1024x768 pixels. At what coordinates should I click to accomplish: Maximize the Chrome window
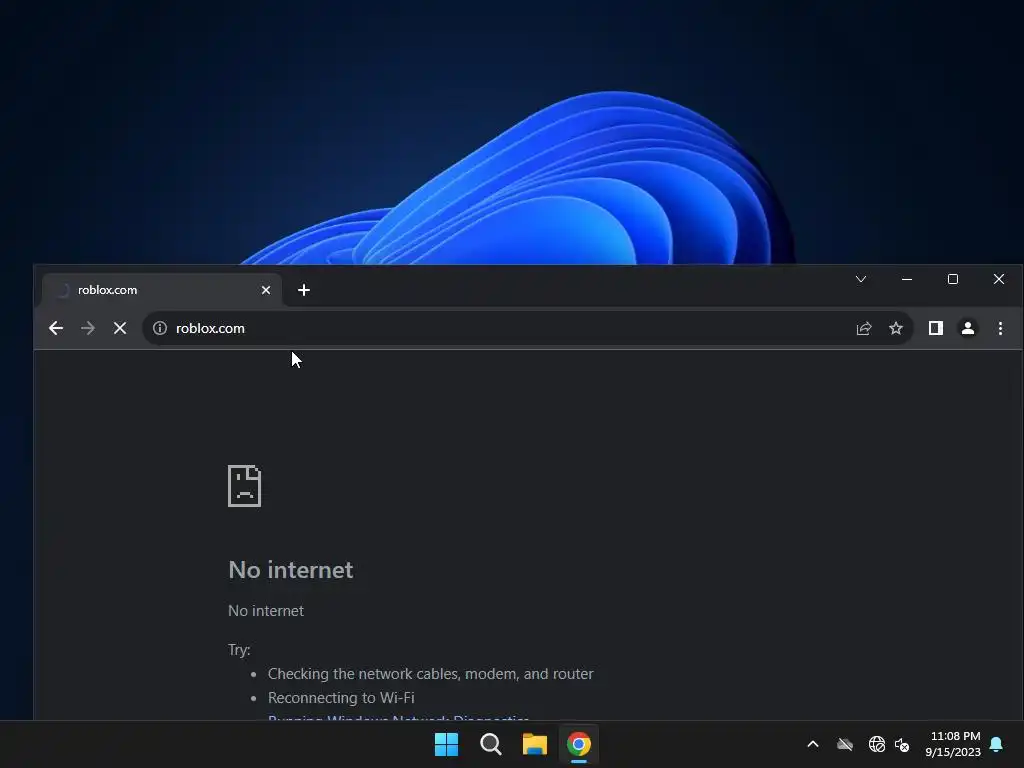(953, 279)
